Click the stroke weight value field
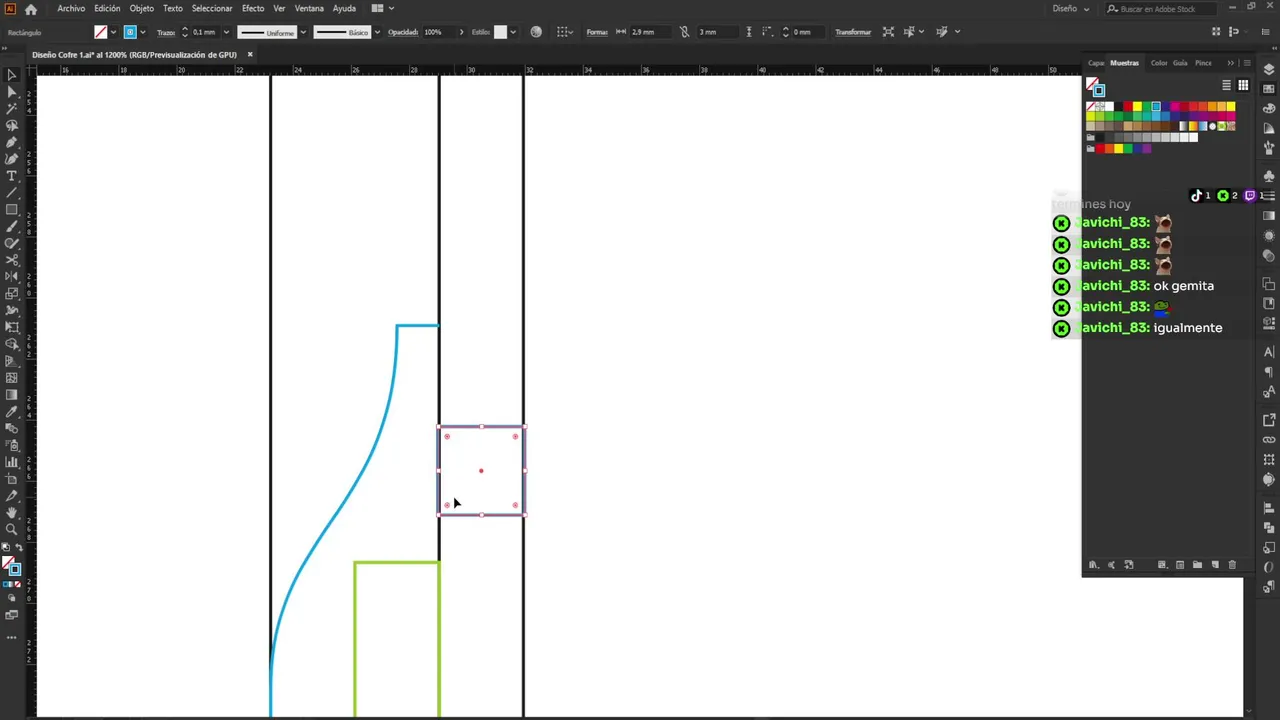This screenshot has width=1280, height=720. tap(204, 32)
